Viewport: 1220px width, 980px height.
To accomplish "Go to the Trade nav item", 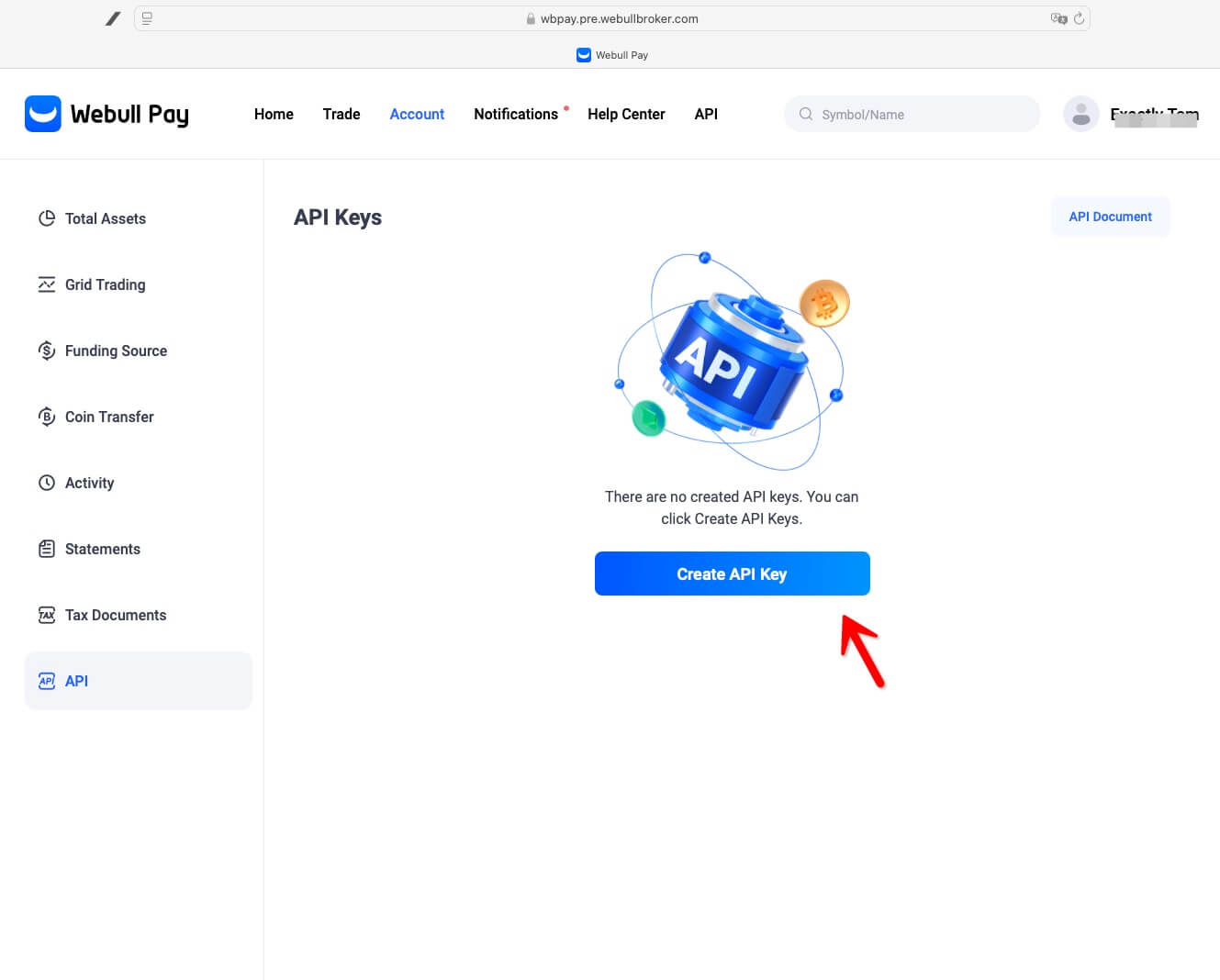I will (341, 114).
